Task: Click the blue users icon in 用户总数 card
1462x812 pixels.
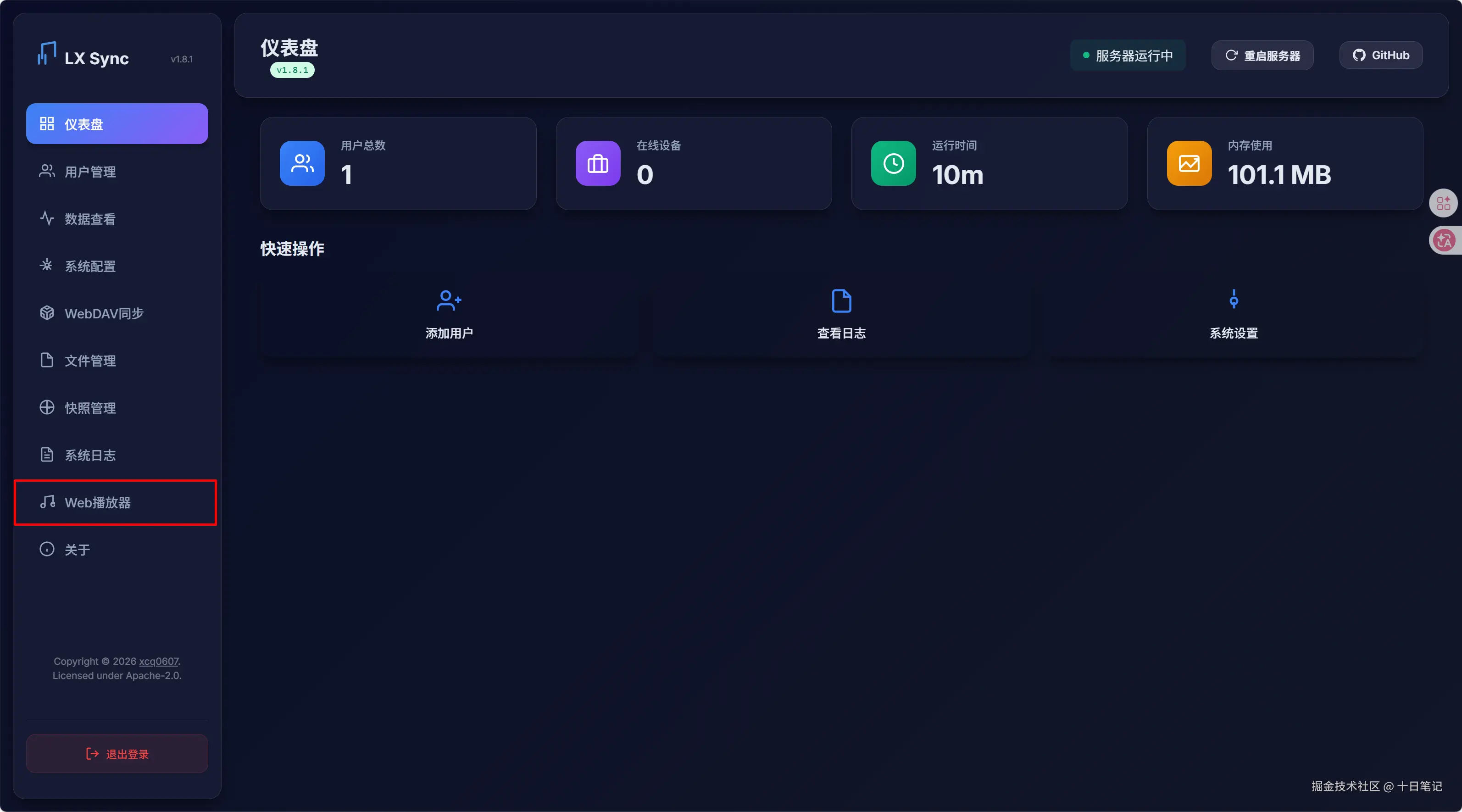Action: pos(302,163)
